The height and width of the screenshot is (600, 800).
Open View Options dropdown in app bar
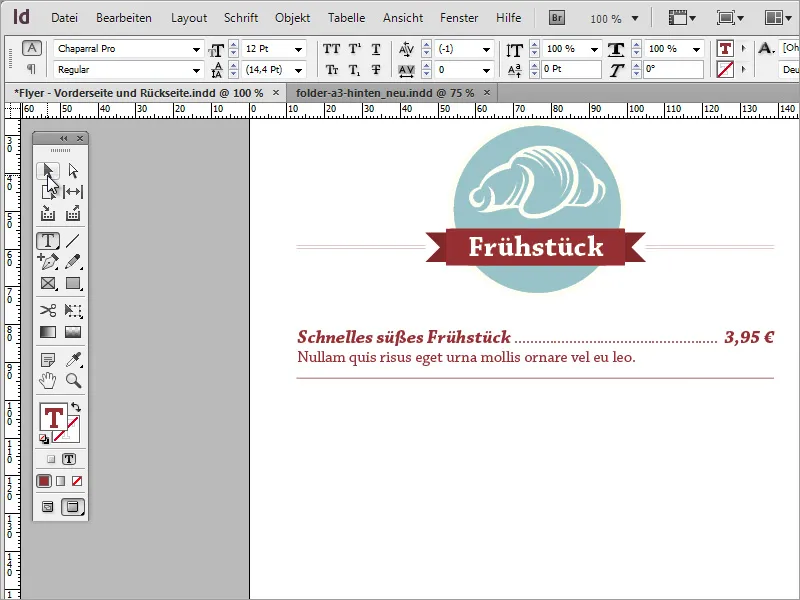tap(682, 18)
